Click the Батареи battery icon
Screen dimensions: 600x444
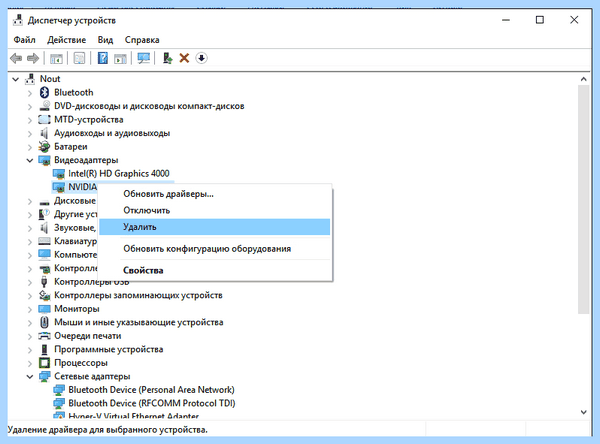point(44,146)
